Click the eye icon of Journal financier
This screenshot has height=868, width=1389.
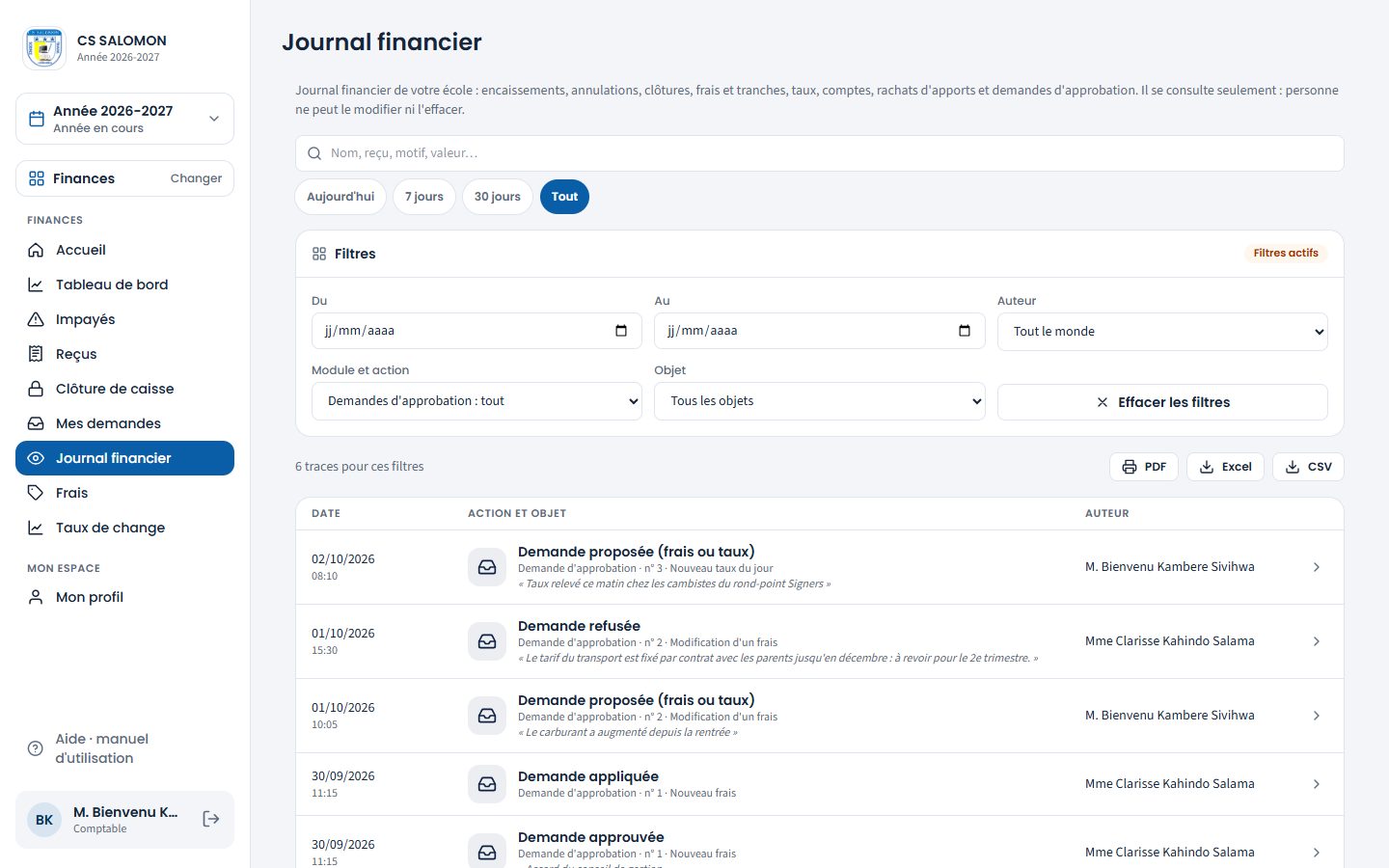[x=36, y=458]
